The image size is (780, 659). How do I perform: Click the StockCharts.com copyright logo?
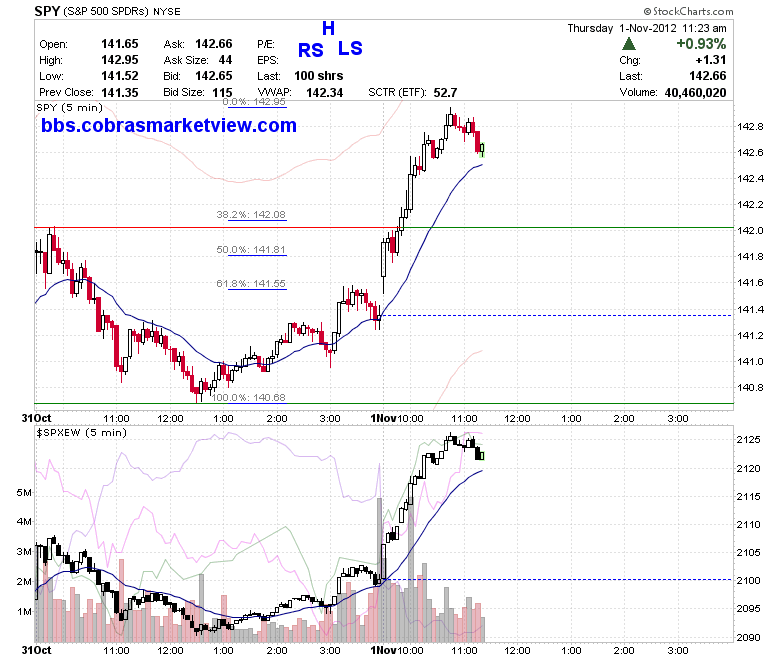point(688,11)
